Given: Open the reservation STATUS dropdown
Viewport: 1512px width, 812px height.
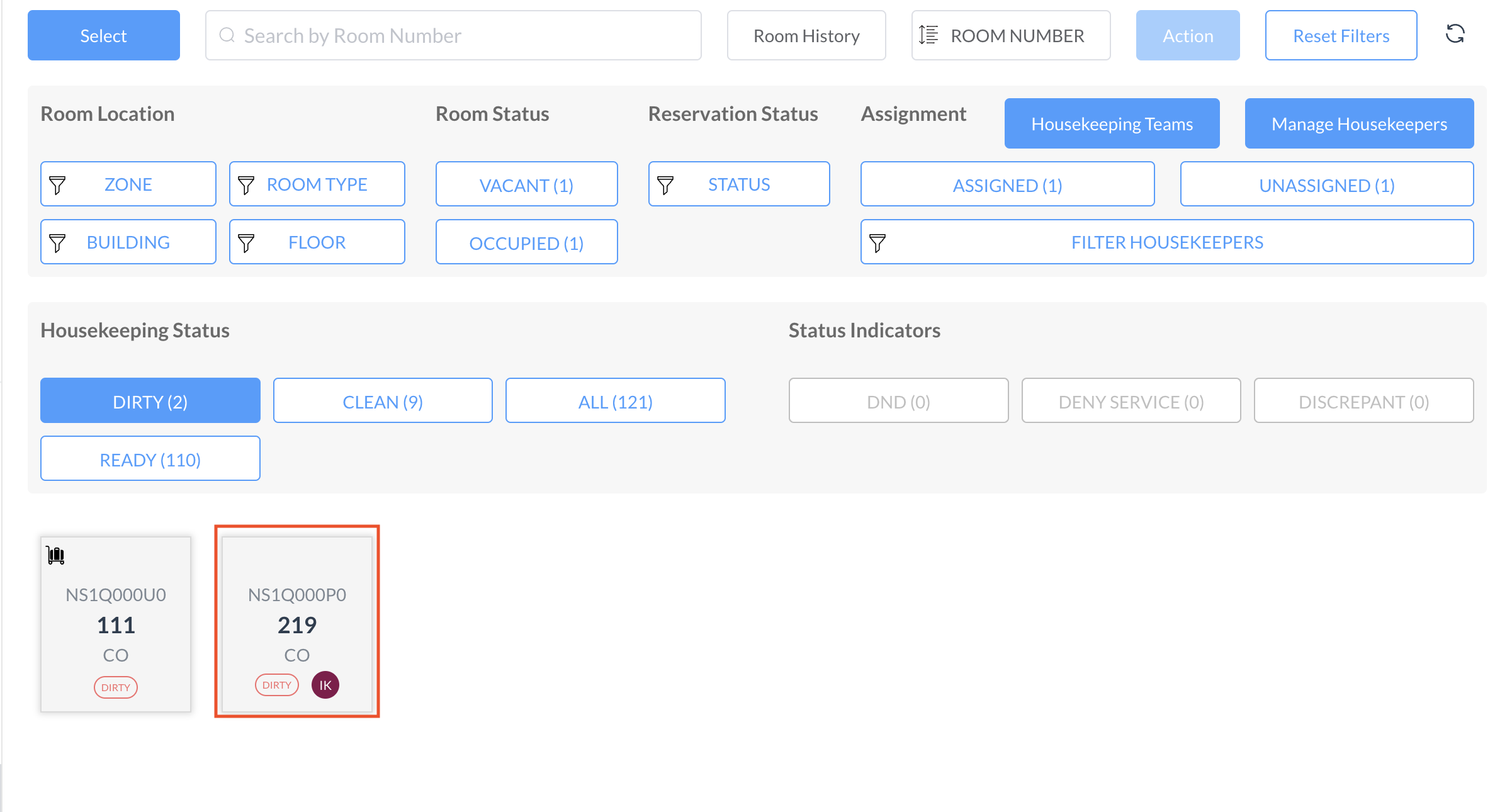Looking at the screenshot, I should point(738,184).
